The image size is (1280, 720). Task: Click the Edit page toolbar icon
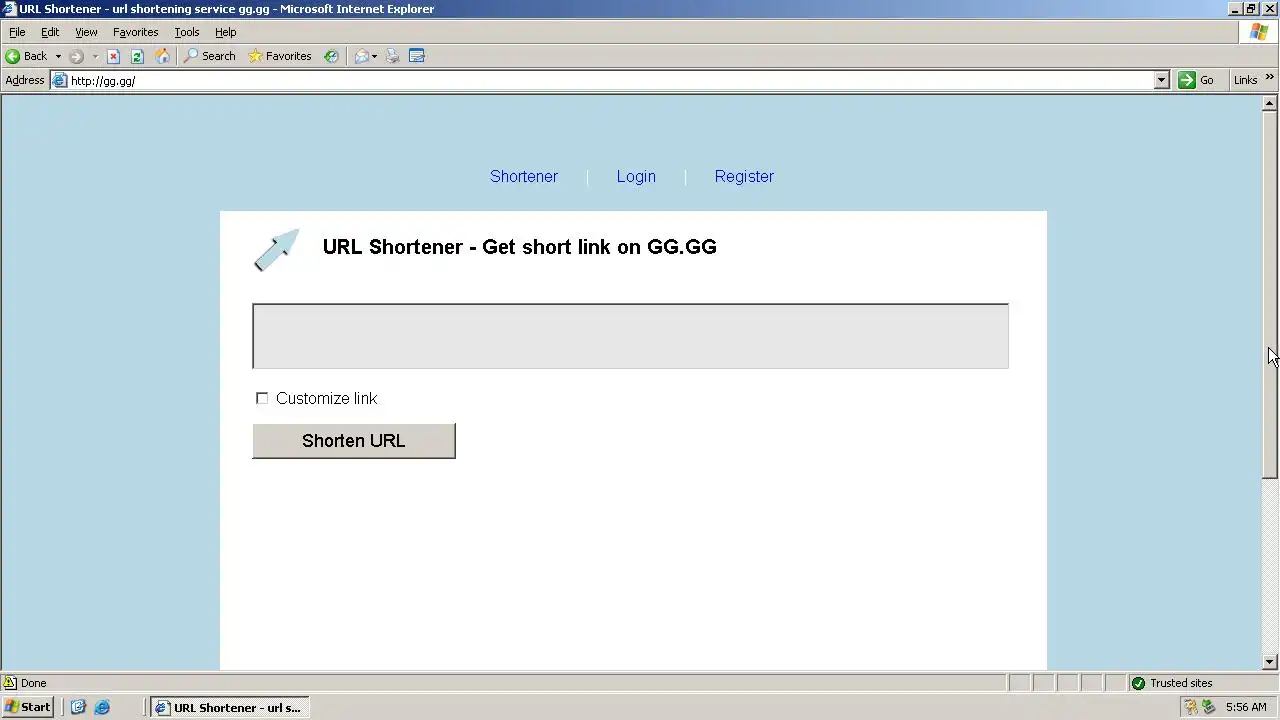point(417,56)
